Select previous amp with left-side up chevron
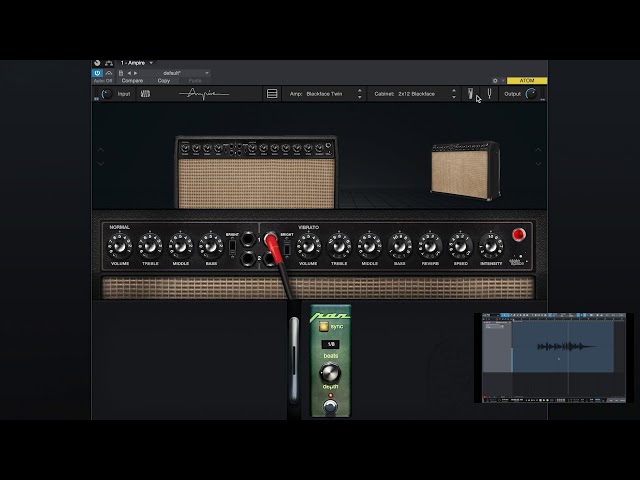The height and width of the screenshot is (480, 640). coord(100,150)
